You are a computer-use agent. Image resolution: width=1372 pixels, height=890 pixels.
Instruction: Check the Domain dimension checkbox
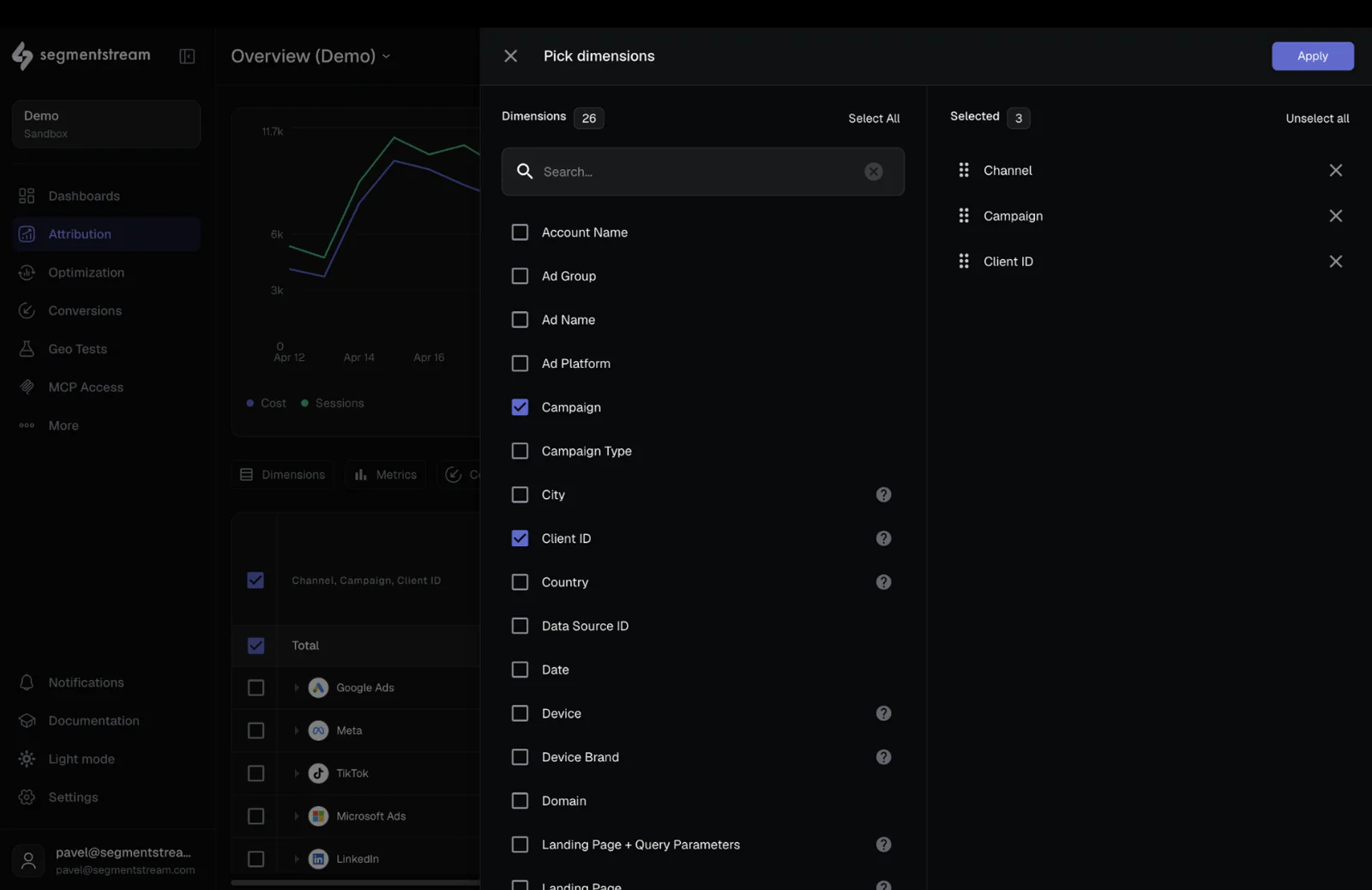520,801
